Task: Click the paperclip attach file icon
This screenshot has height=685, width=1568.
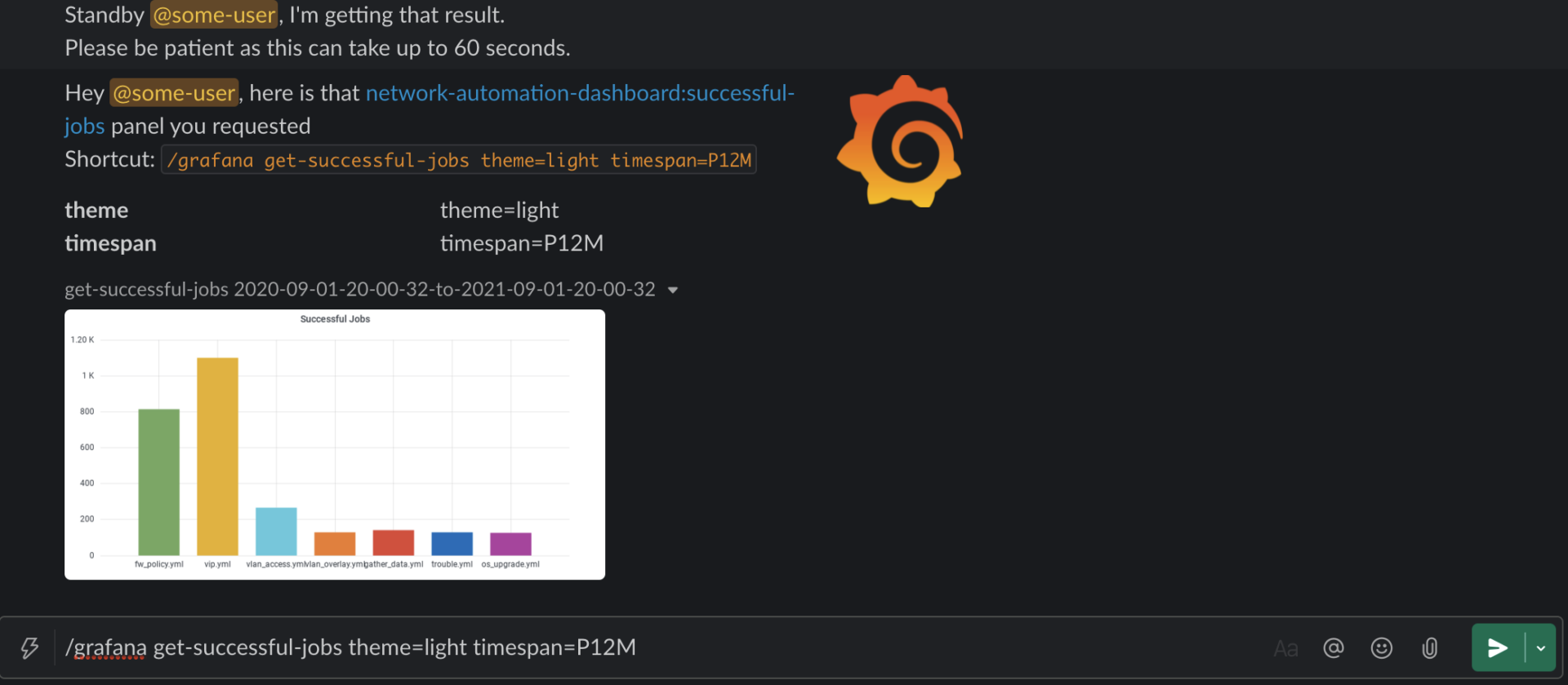Action: [x=1429, y=648]
